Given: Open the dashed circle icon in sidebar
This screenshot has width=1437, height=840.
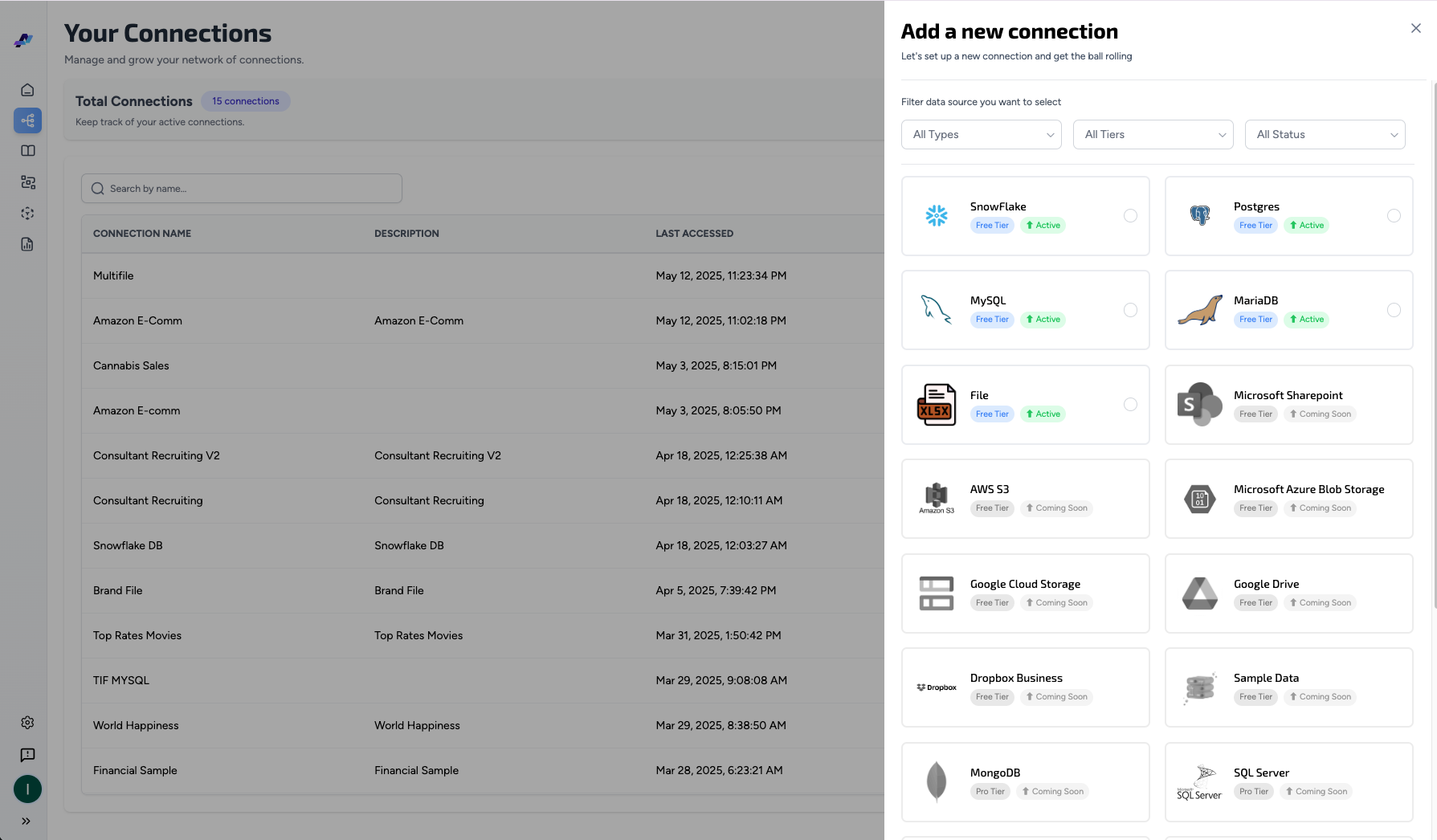Looking at the screenshot, I should pos(27,214).
